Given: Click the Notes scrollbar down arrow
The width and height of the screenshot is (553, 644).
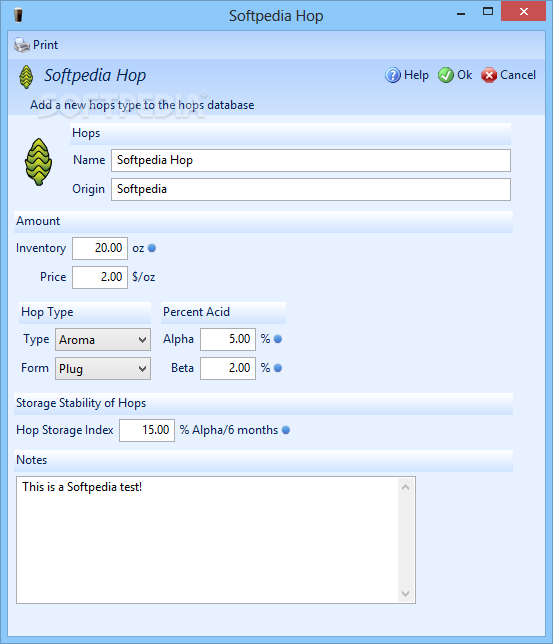Looking at the screenshot, I should (x=406, y=593).
